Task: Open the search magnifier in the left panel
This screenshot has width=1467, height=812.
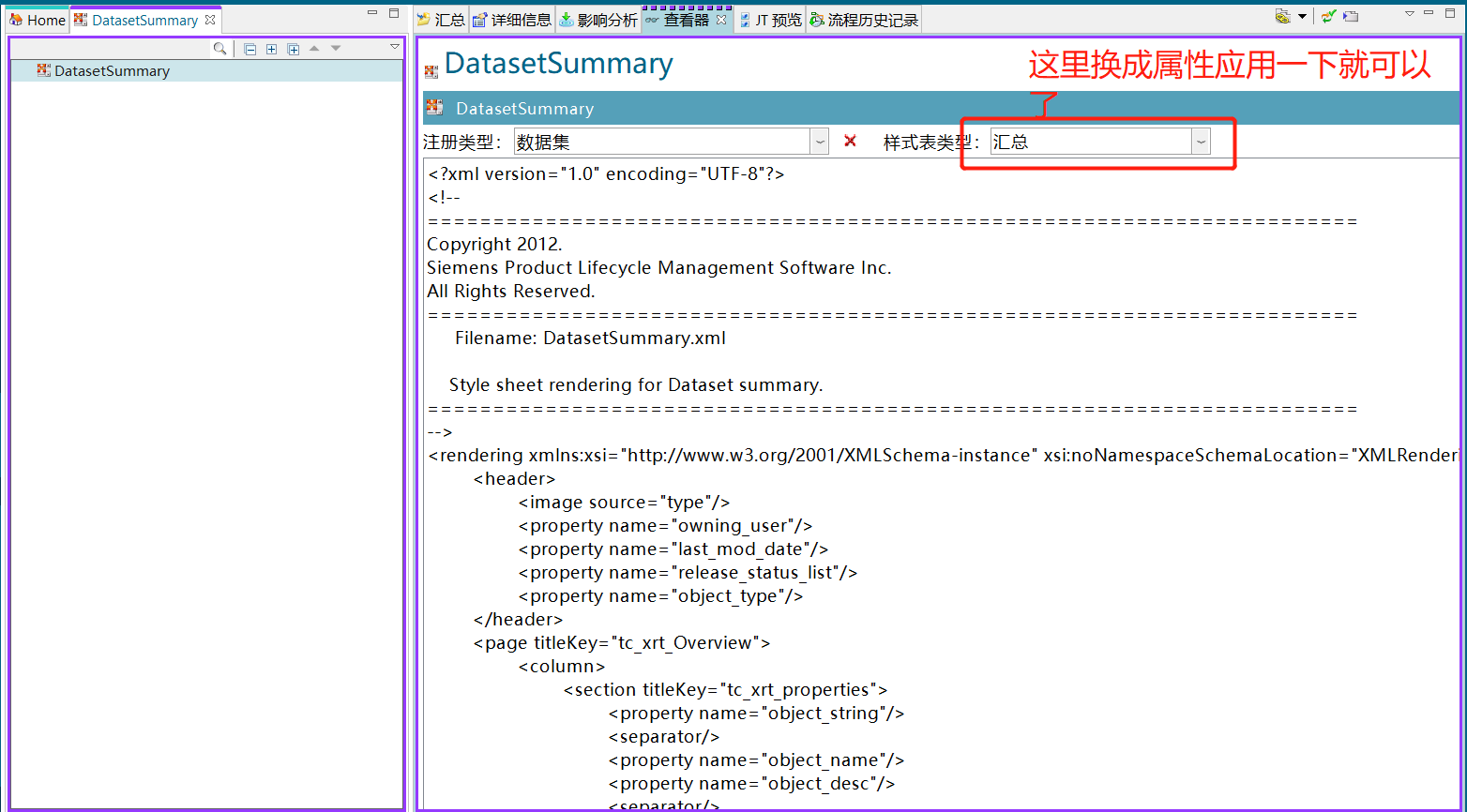Action: tap(219, 49)
